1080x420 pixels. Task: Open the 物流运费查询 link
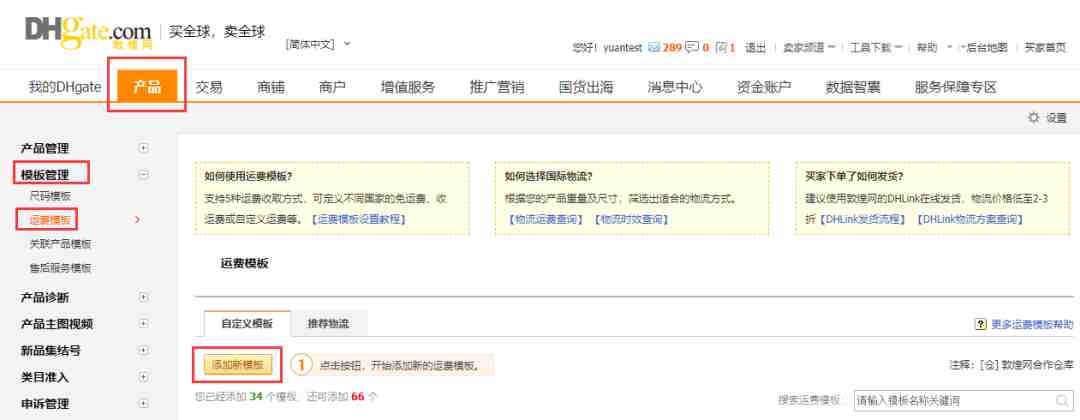(546, 219)
